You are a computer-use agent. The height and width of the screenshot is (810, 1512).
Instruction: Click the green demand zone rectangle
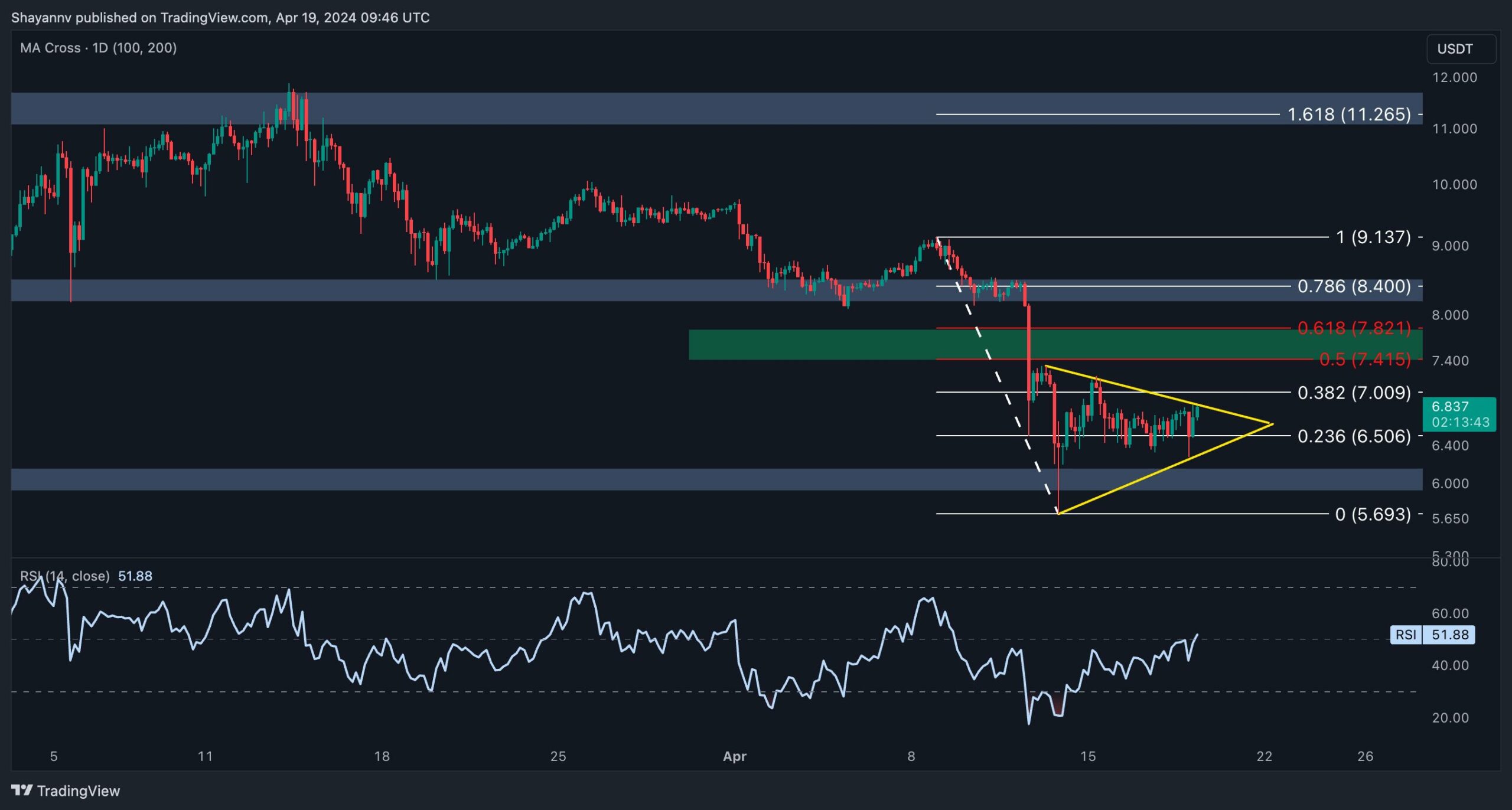(x=1055, y=345)
